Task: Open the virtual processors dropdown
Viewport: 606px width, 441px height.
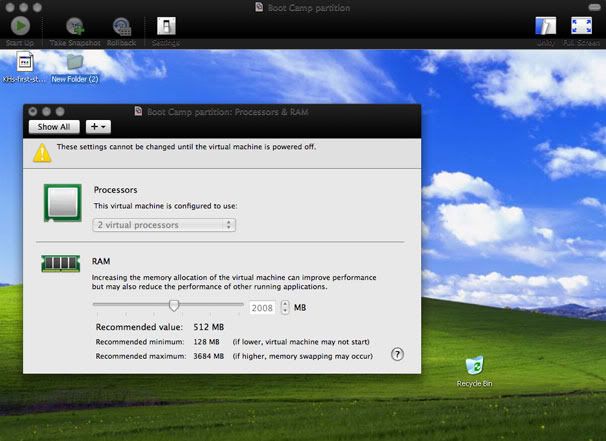Action: (x=164, y=225)
